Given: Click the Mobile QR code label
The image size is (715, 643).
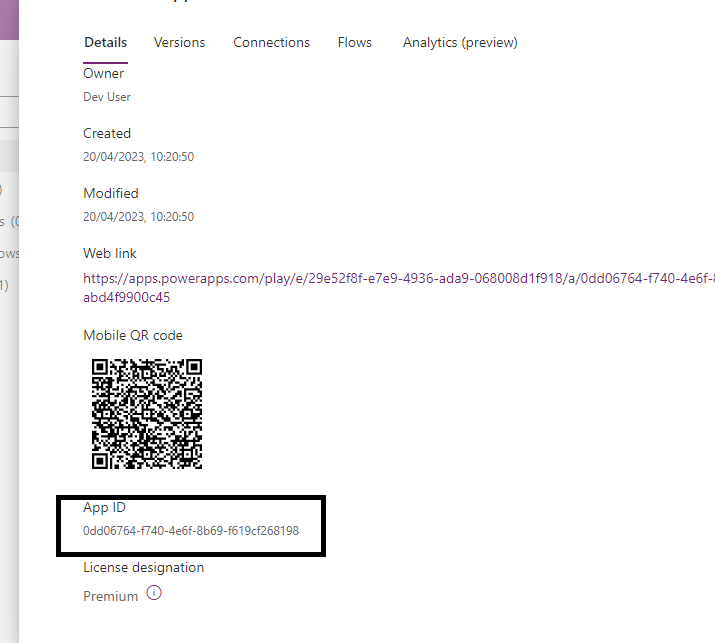Looking at the screenshot, I should point(133,336).
